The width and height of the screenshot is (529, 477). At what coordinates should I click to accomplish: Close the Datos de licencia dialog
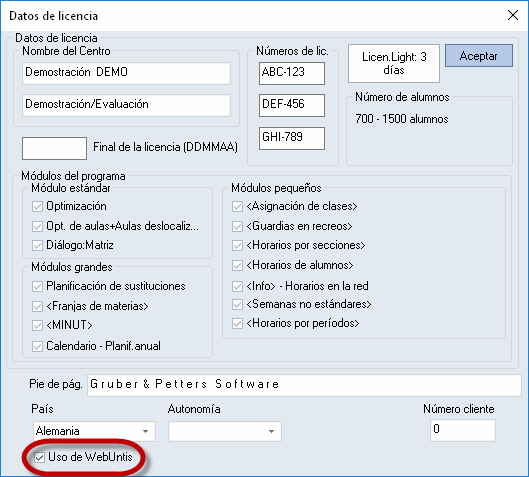coord(513,15)
